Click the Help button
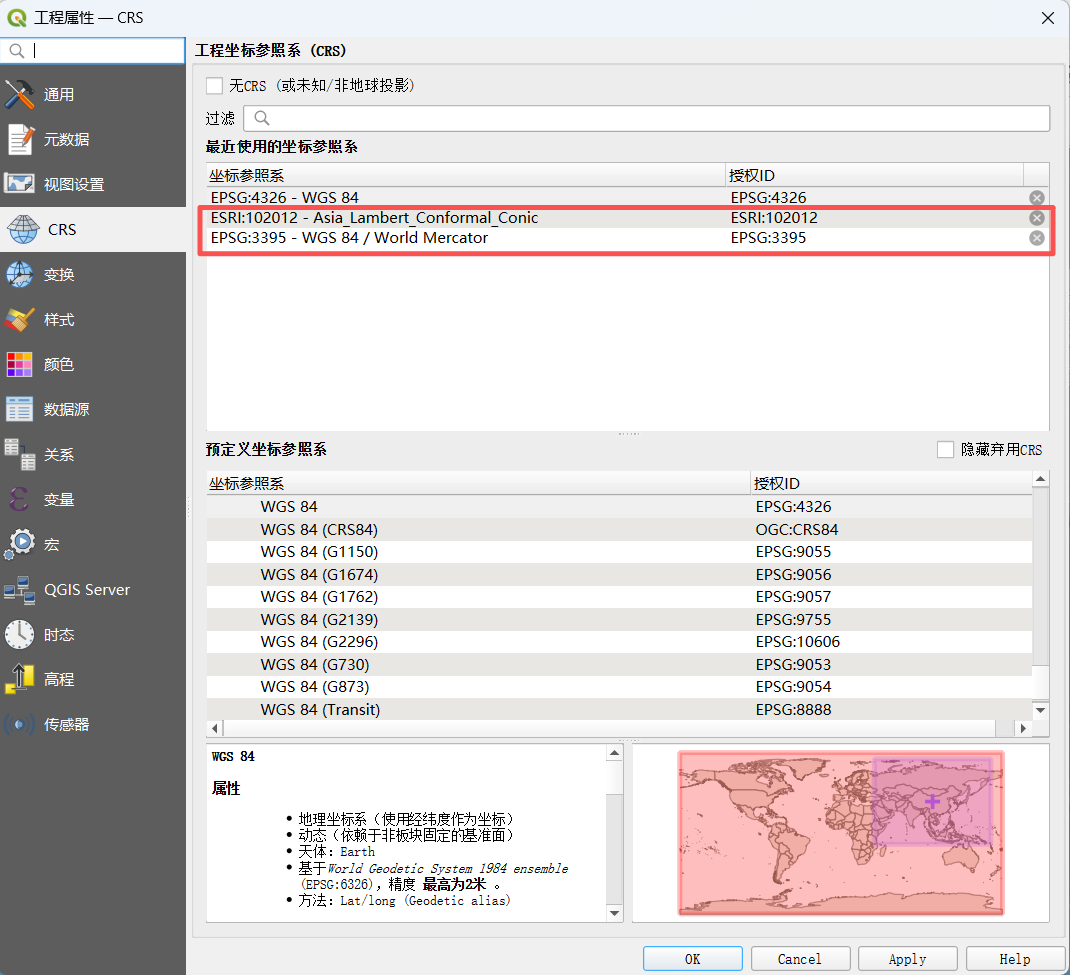 tap(1015, 959)
